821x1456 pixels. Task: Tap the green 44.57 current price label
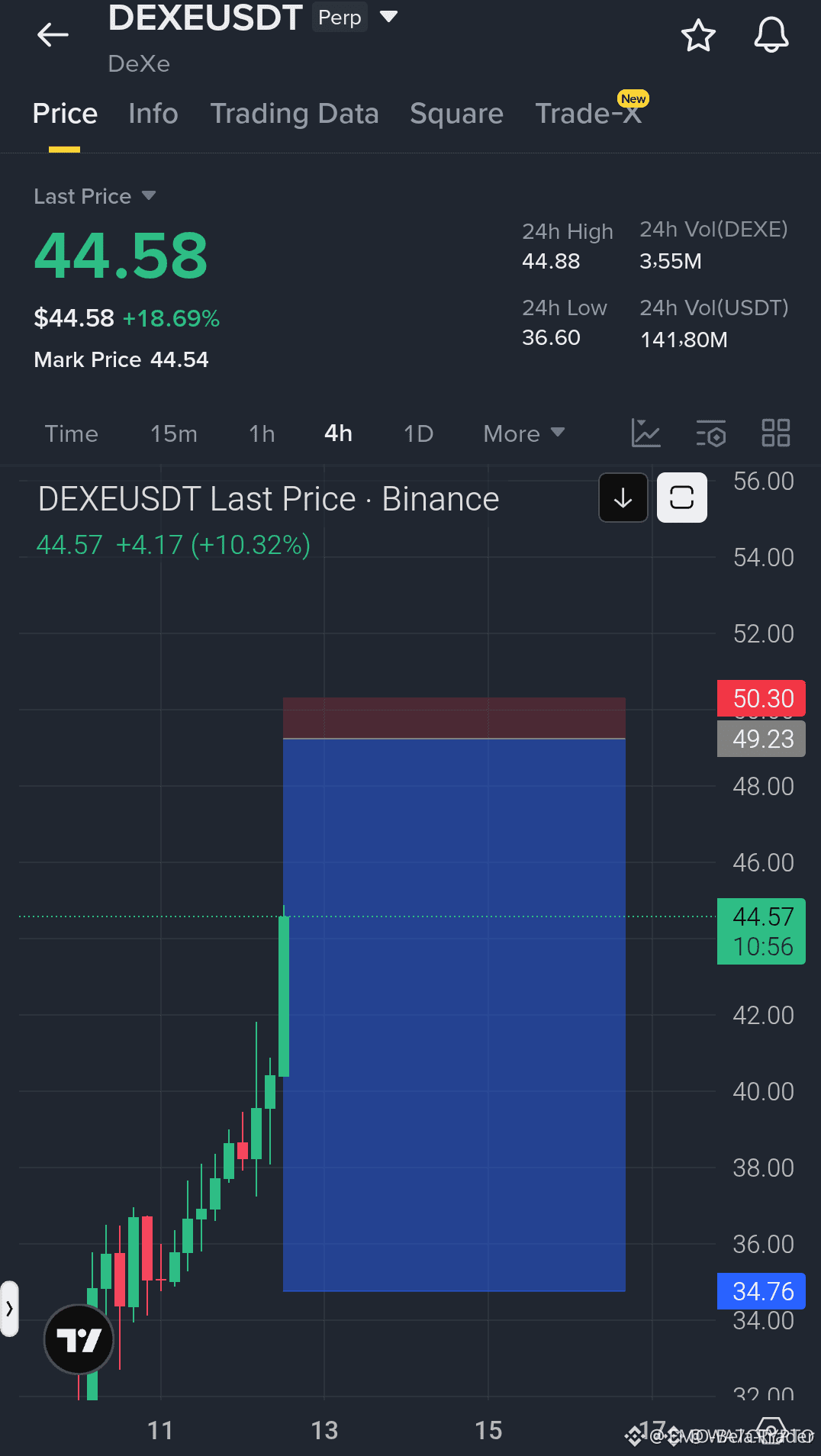pyautogui.click(x=761, y=931)
